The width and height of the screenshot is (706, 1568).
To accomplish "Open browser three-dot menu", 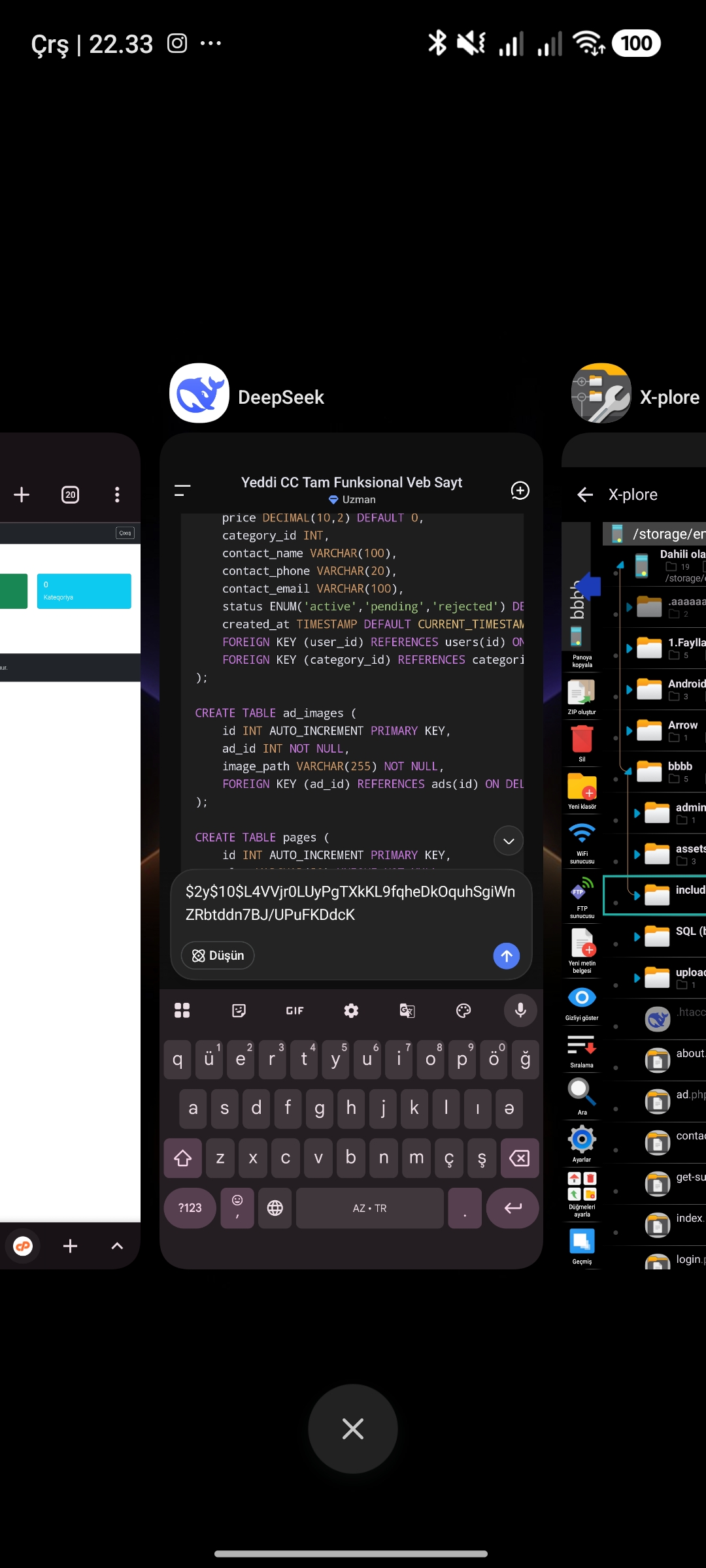I will (x=117, y=495).
